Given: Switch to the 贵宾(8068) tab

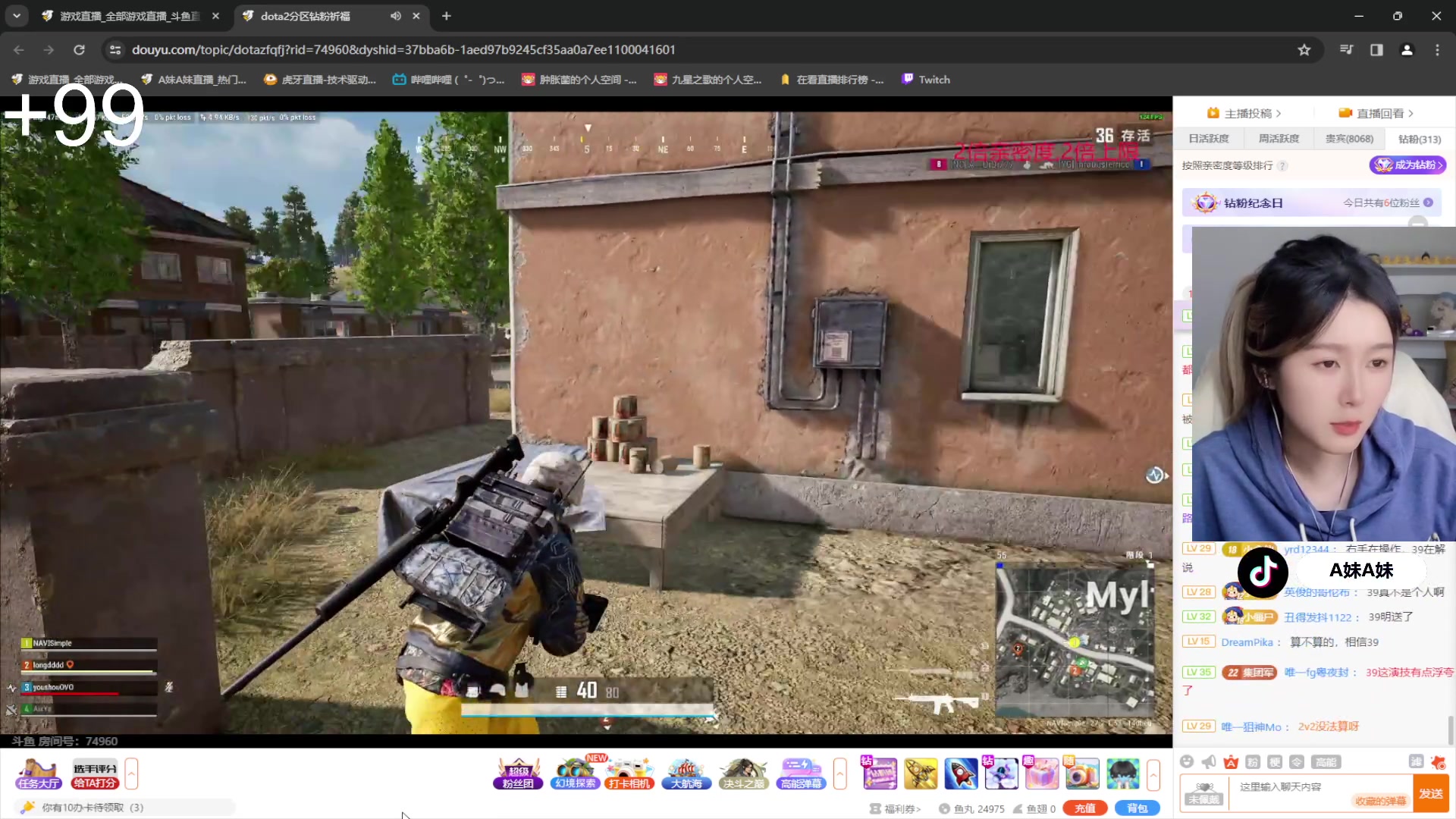Looking at the screenshot, I should click(1349, 139).
